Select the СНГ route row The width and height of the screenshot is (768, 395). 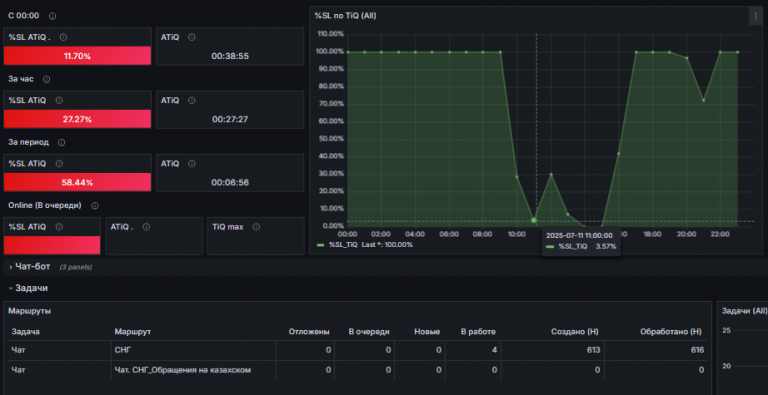pyautogui.click(x=358, y=350)
